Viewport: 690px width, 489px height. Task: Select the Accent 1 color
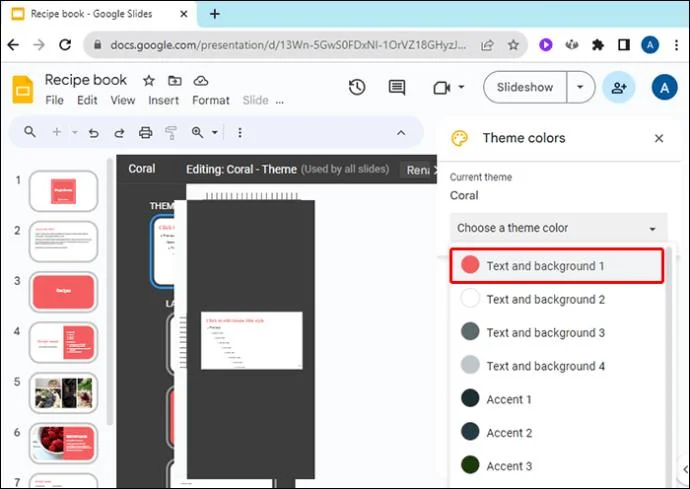557,399
